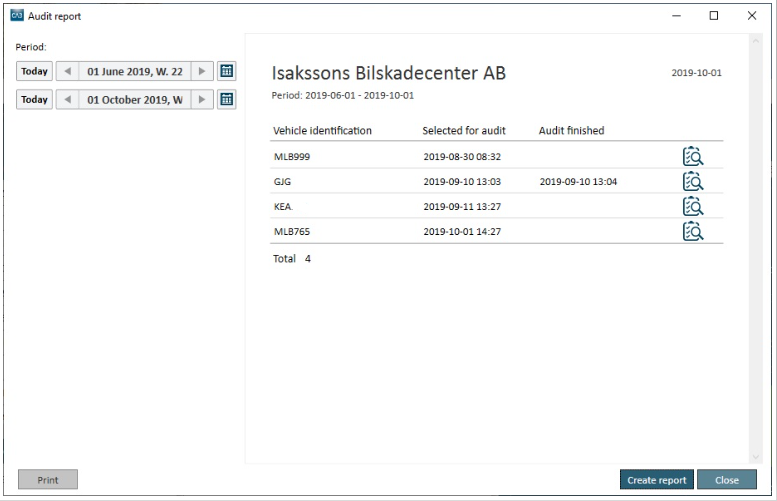The width and height of the screenshot is (777, 501).
Task: Minimize the Audit report window
Action: pyautogui.click(x=676, y=16)
